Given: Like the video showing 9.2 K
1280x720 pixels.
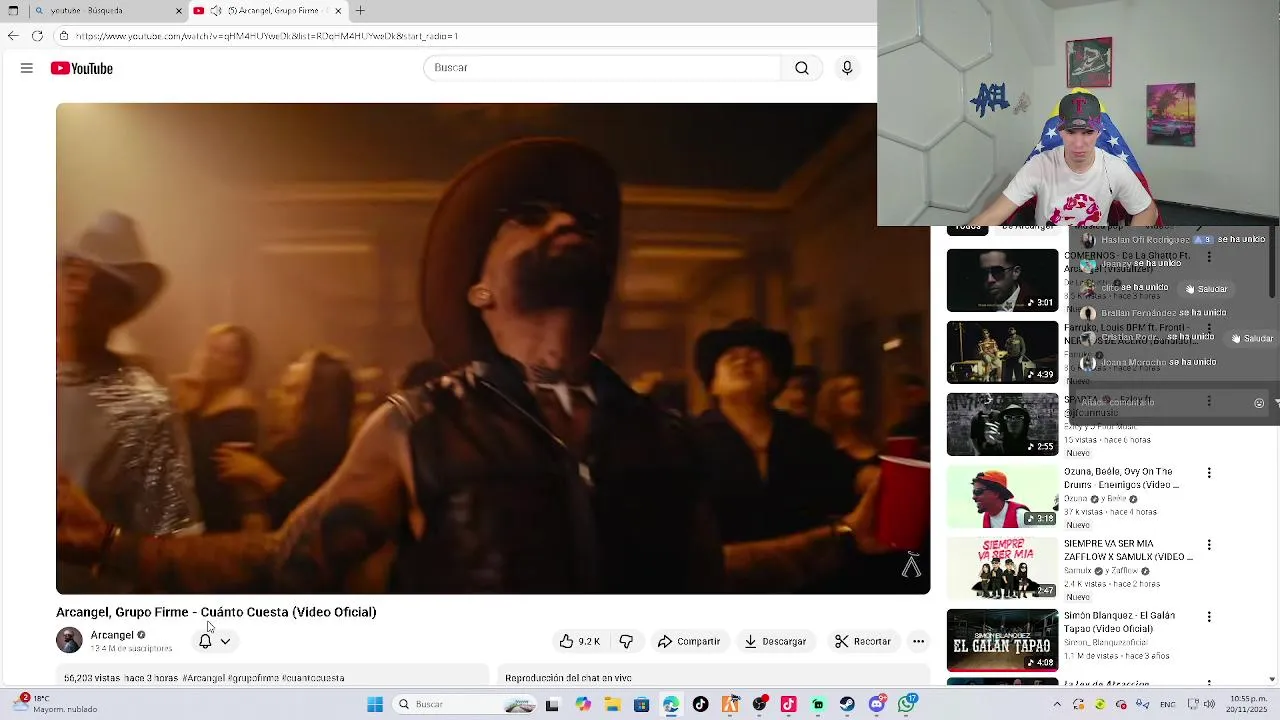Looking at the screenshot, I should [x=580, y=641].
